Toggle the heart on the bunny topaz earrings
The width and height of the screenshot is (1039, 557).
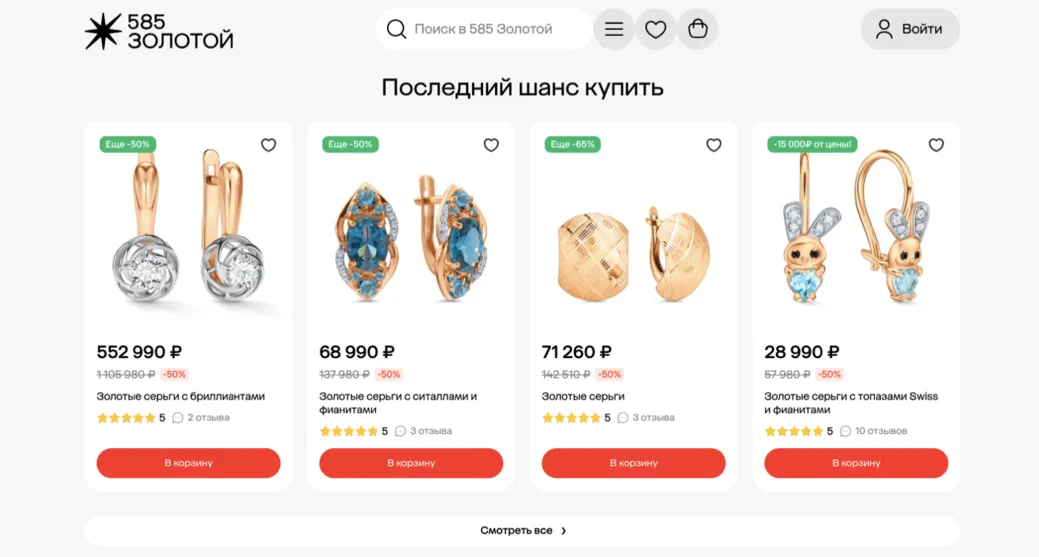[x=936, y=145]
